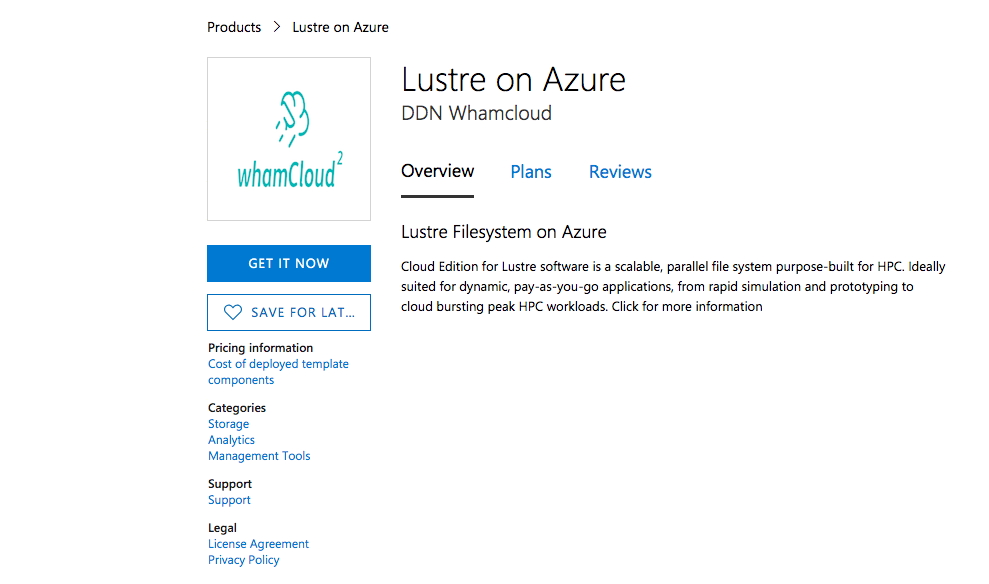989x584 pixels.
Task: Select Lustre on Azure breadcrumb item
Action: [341, 27]
